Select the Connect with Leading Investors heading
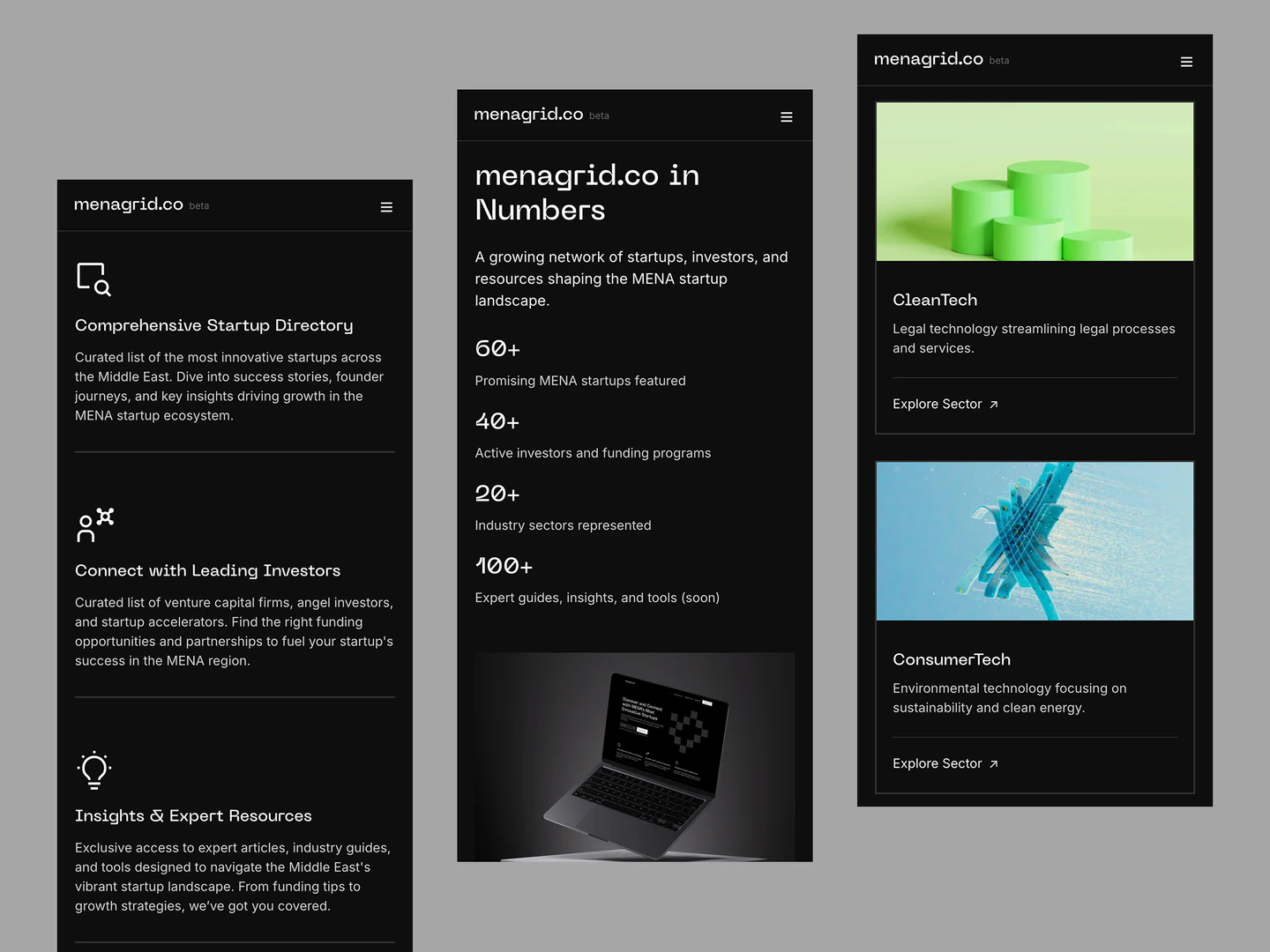This screenshot has width=1270, height=952. tap(207, 570)
